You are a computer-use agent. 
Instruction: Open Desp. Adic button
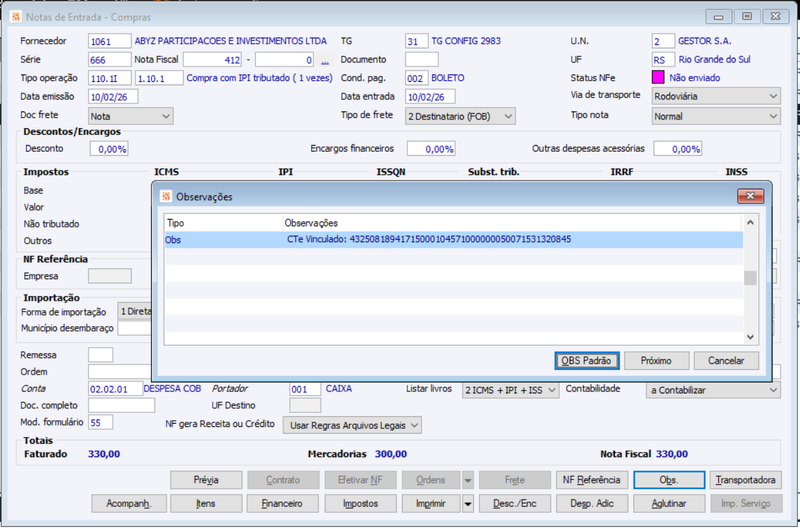pos(592,504)
